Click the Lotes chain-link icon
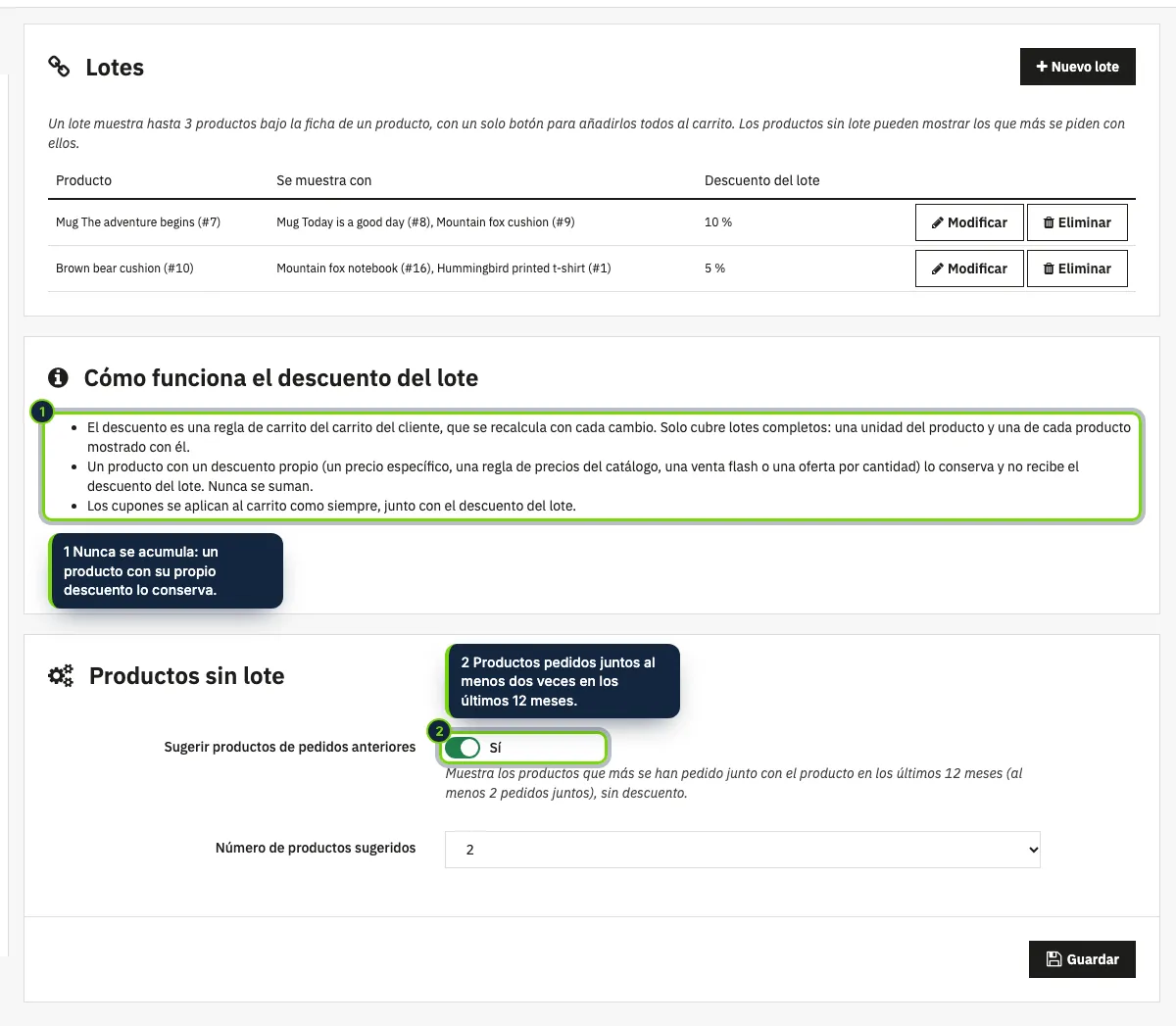 [x=59, y=67]
